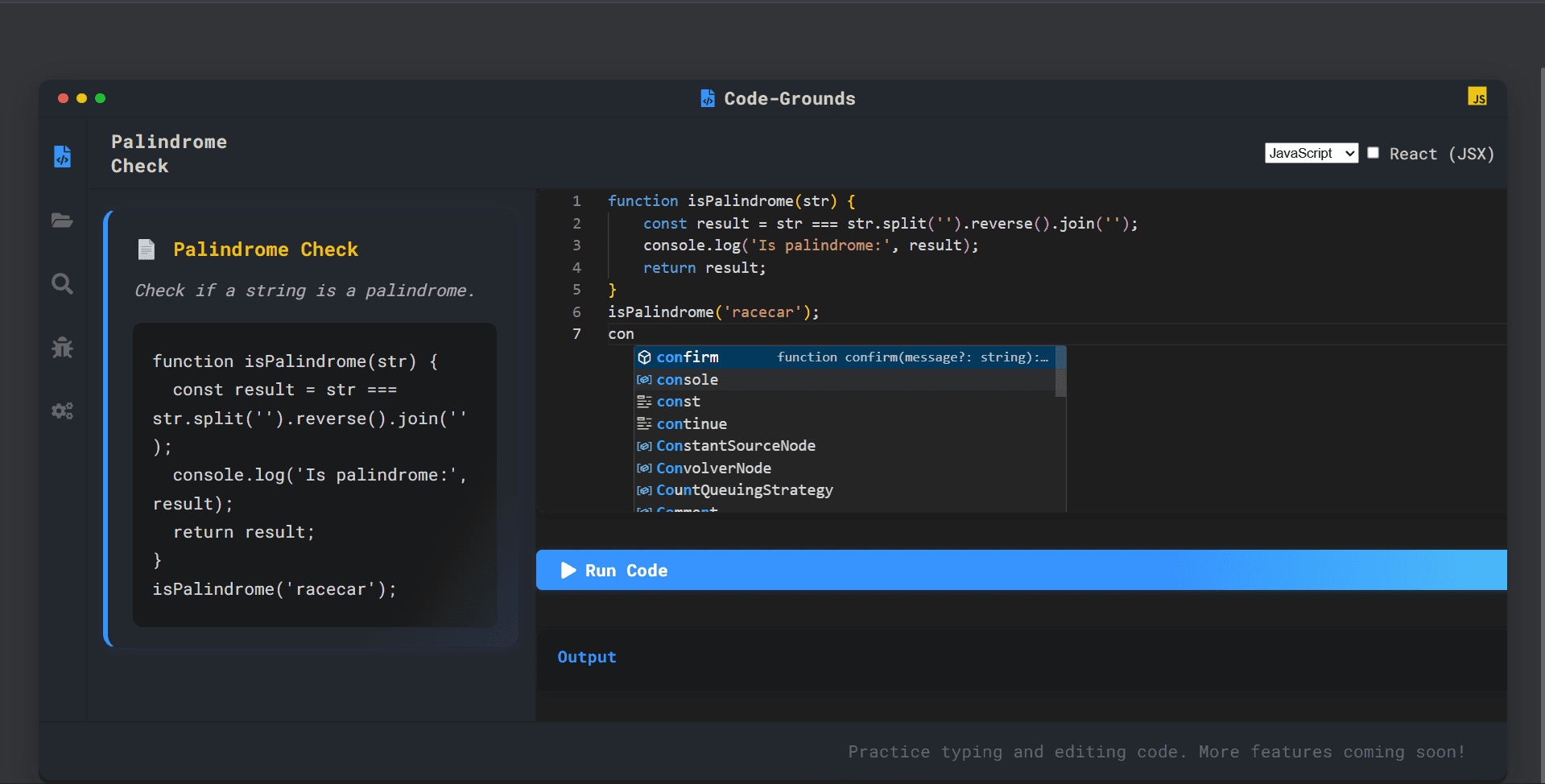Viewport: 1545px width, 784px height.
Task: Click the Code-Grounds window title text
Action: [789, 98]
